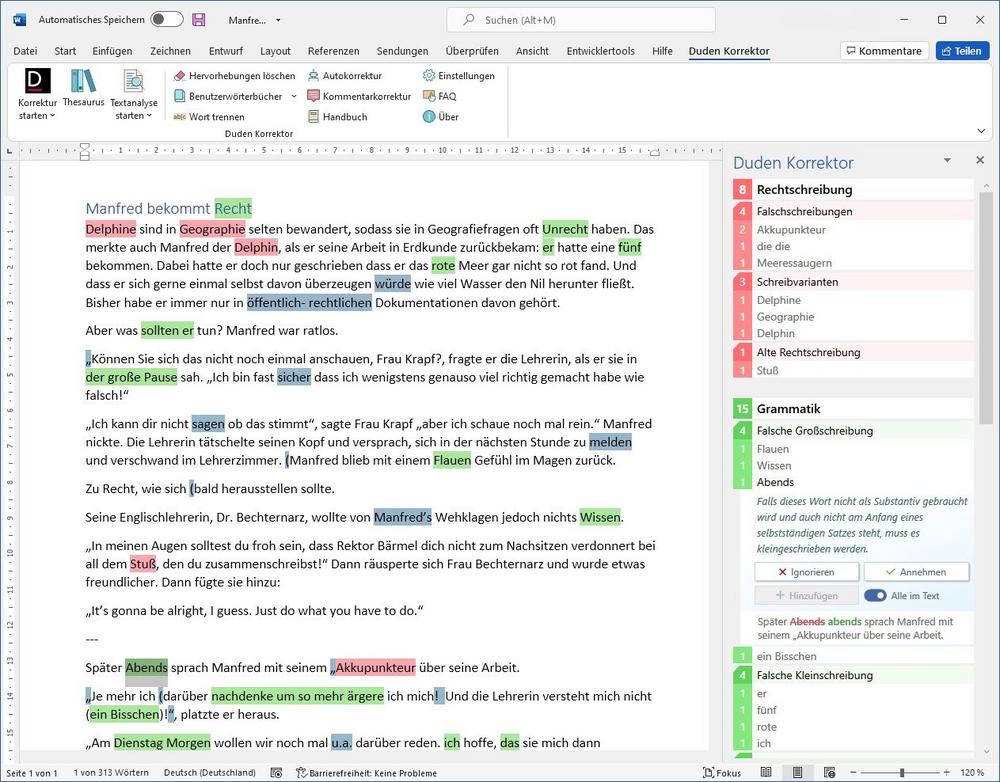Toggle the Alle im Text switch
The width and height of the screenshot is (1000, 782).
pyautogui.click(x=875, y=596)
